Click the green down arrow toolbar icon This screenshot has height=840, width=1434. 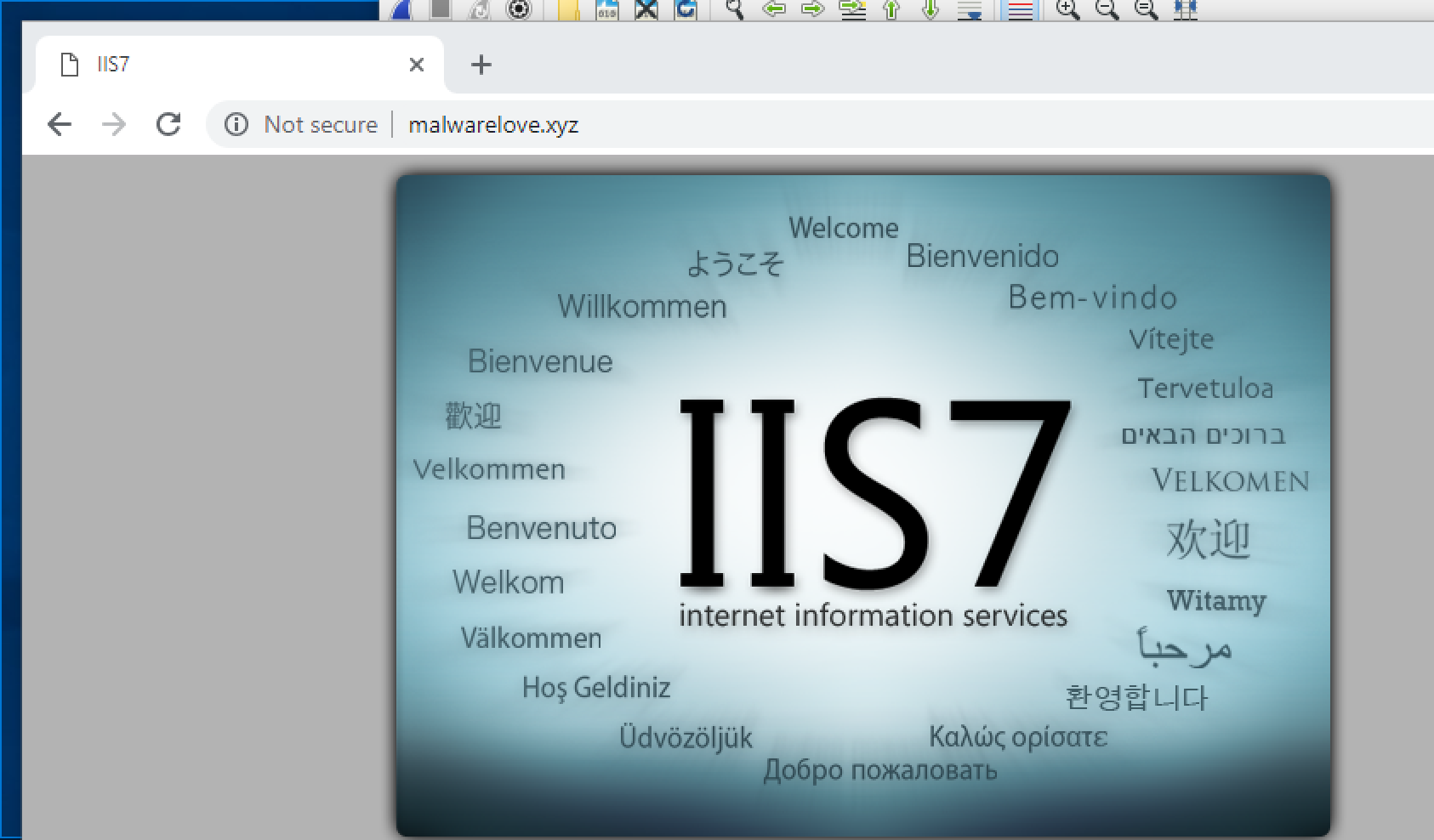tap(930, 10)
